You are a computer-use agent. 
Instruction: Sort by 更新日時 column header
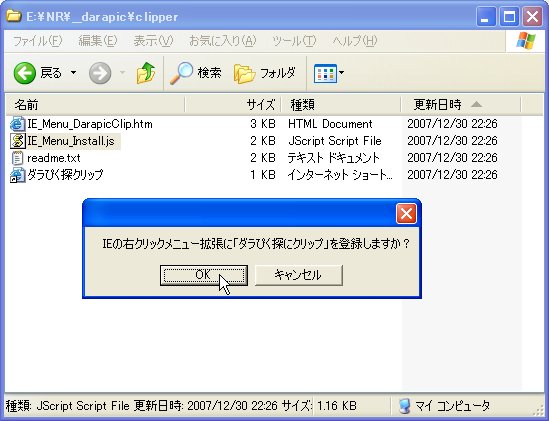coord(460,104)
